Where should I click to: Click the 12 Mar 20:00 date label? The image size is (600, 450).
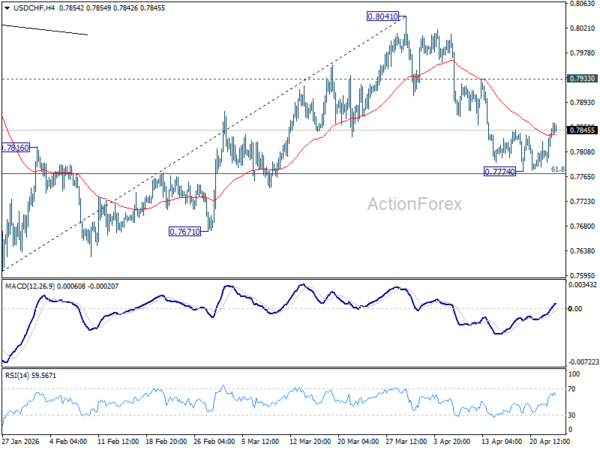(x=310, y=441)
